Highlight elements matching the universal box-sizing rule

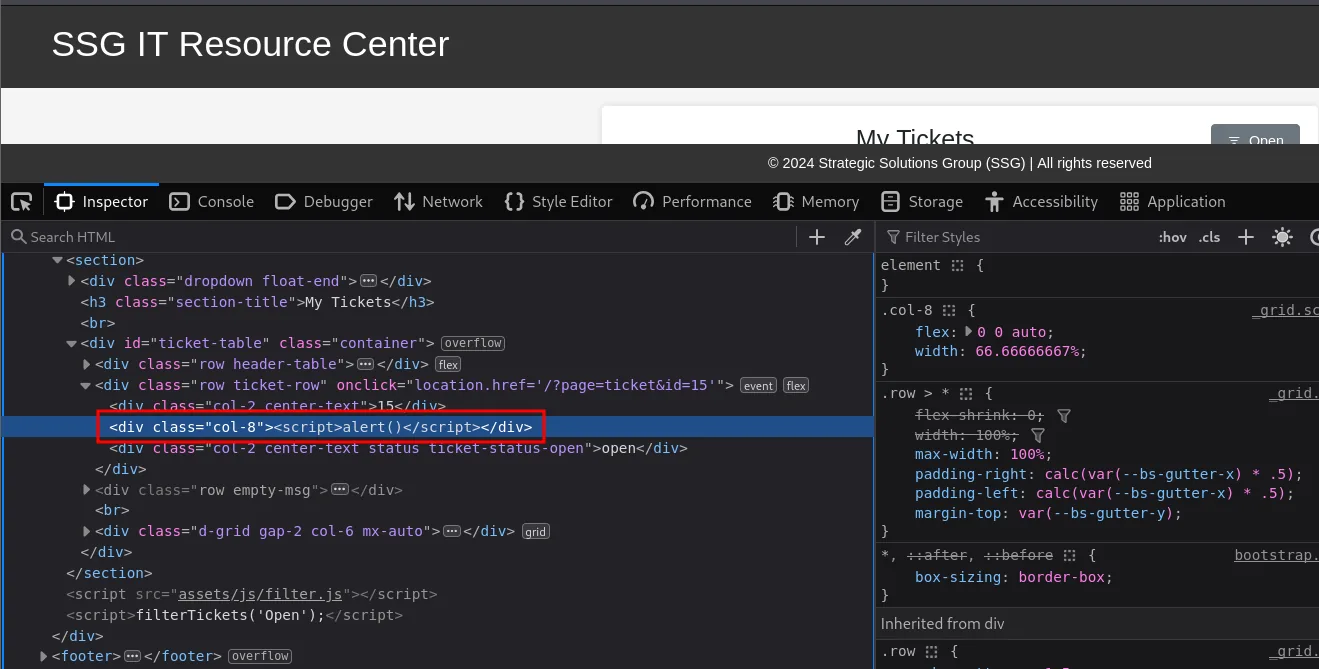click(1070, 556)
